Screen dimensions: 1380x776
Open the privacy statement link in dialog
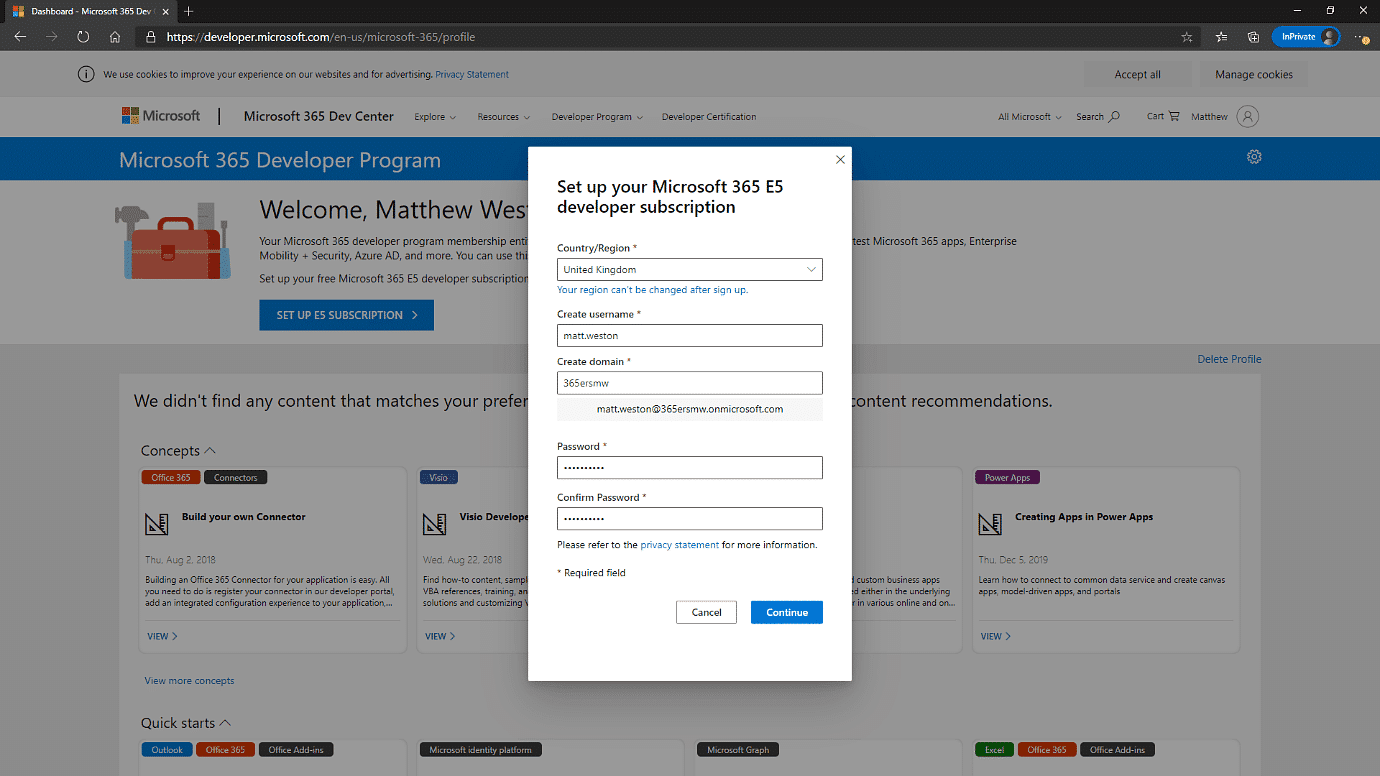[679, 545]
